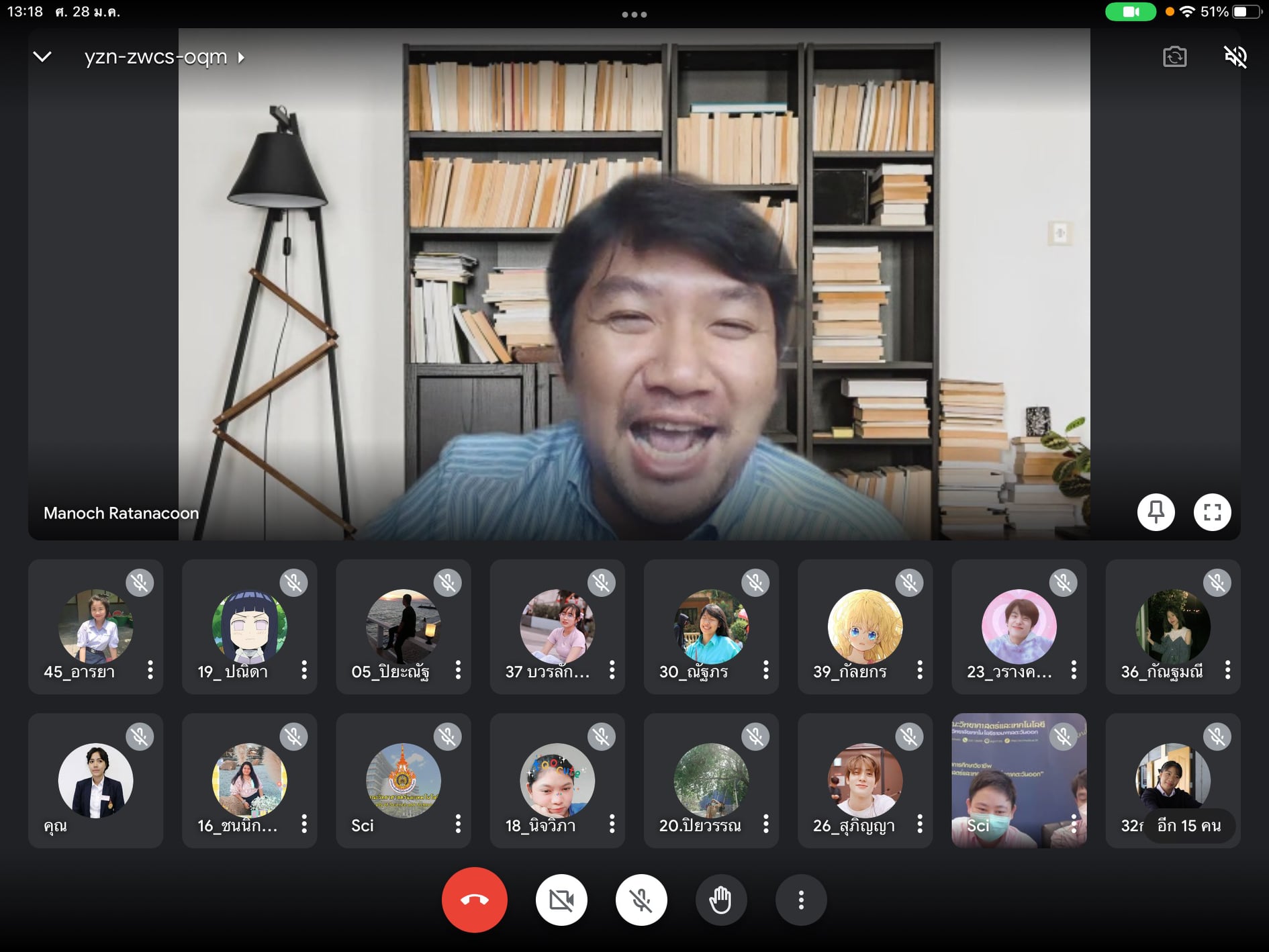This screenshot has width=1269, height=952.
Task: Toggle the camera on or off
Action: 561,900
